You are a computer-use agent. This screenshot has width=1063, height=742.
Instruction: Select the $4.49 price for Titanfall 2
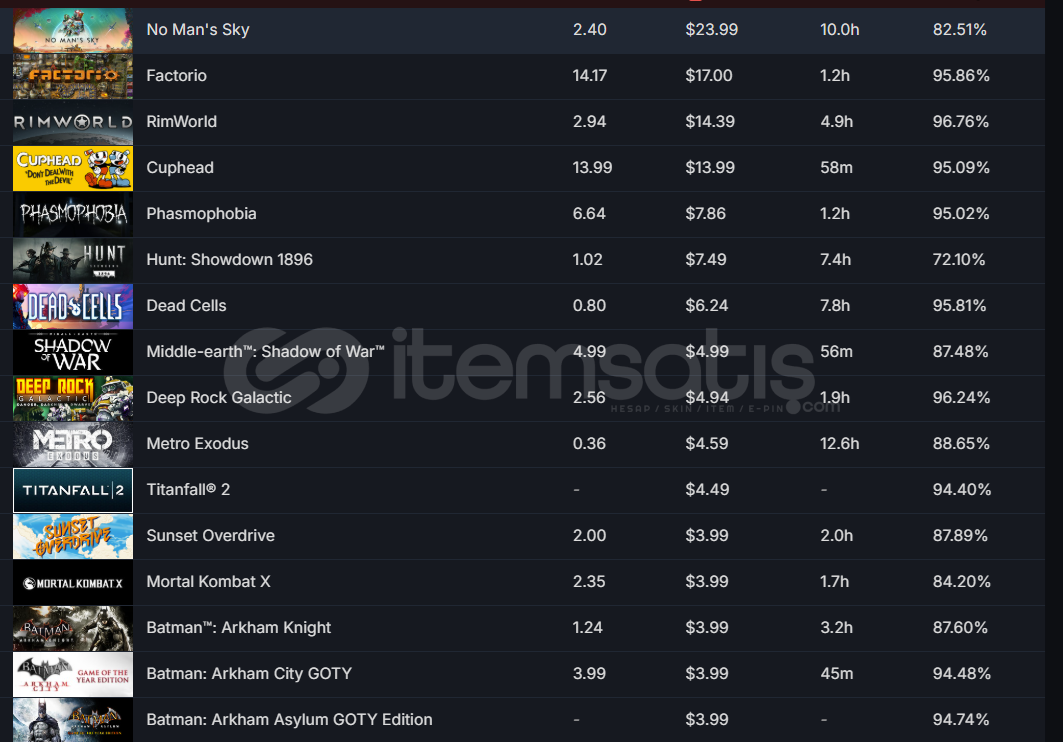[x=707, y=490]
